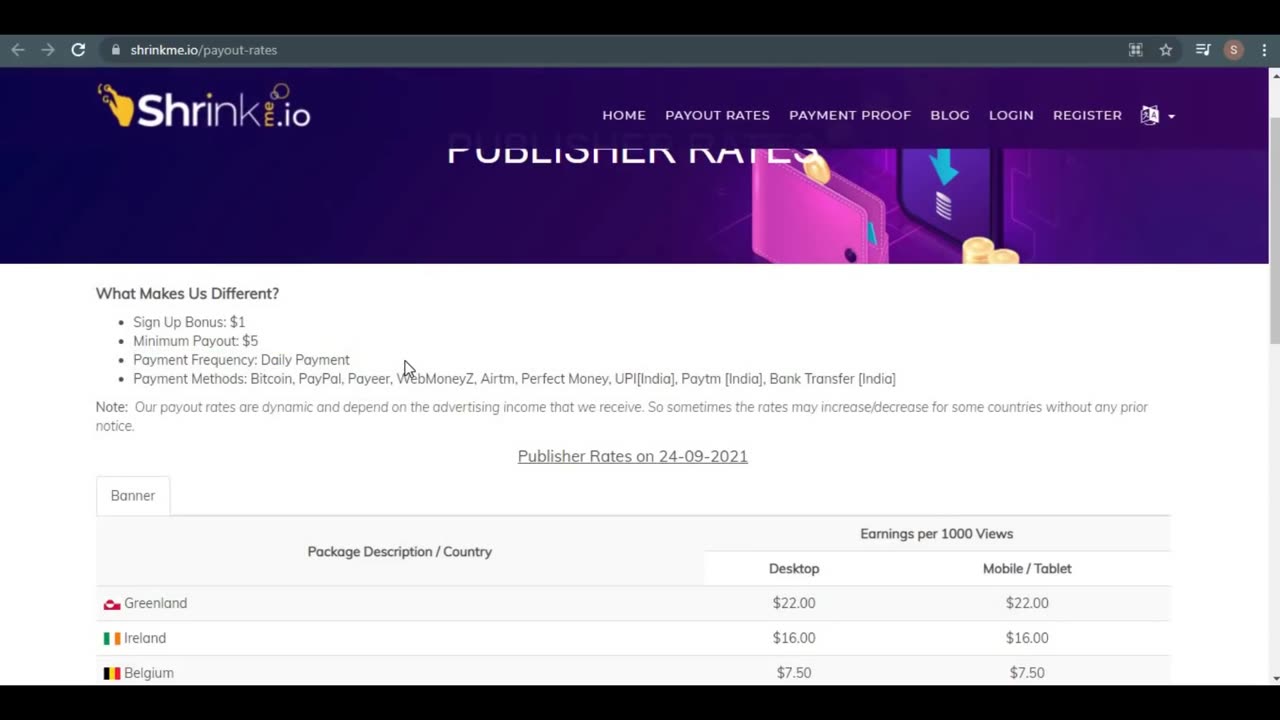Open the Chrome profile avatar

[1234, 50]
